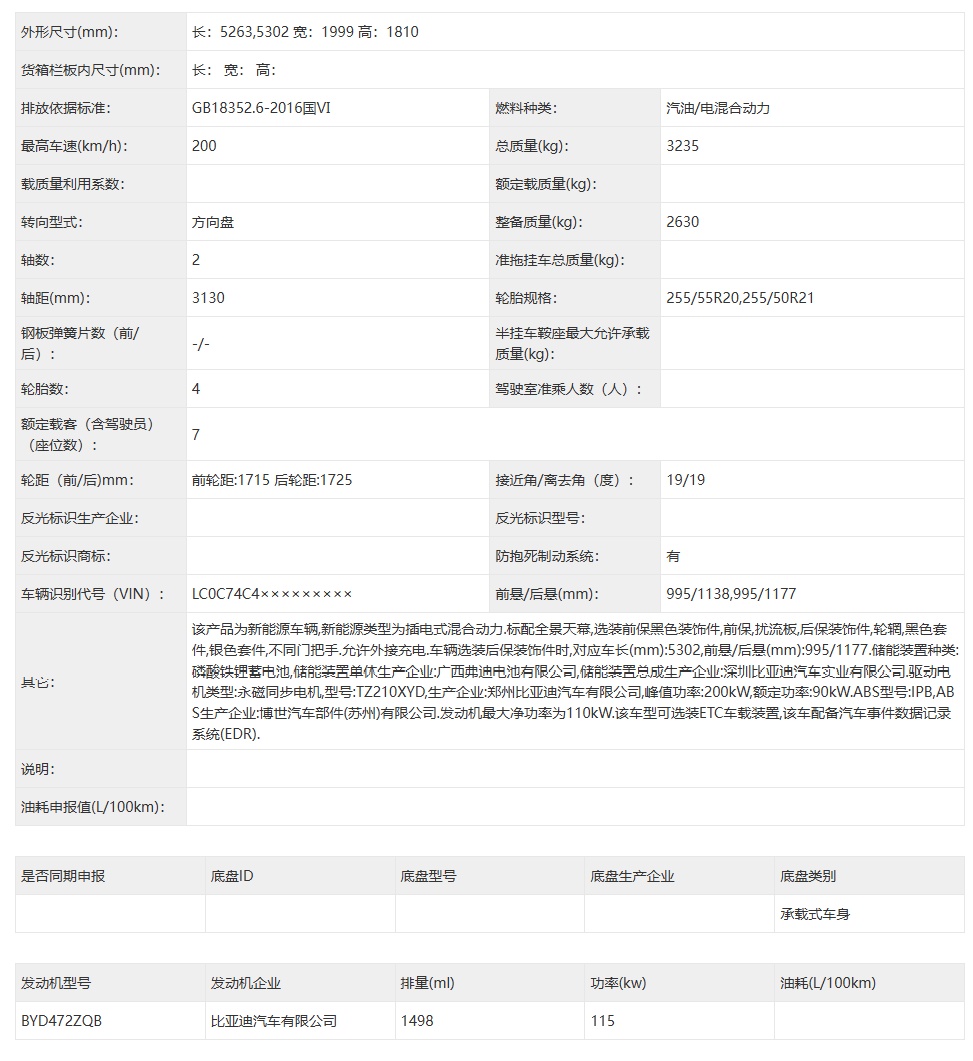The height and width of the screenshot is (1061, 973).
Task: Select the 排量(ml) column header
Action: click(x=428, y=983)
